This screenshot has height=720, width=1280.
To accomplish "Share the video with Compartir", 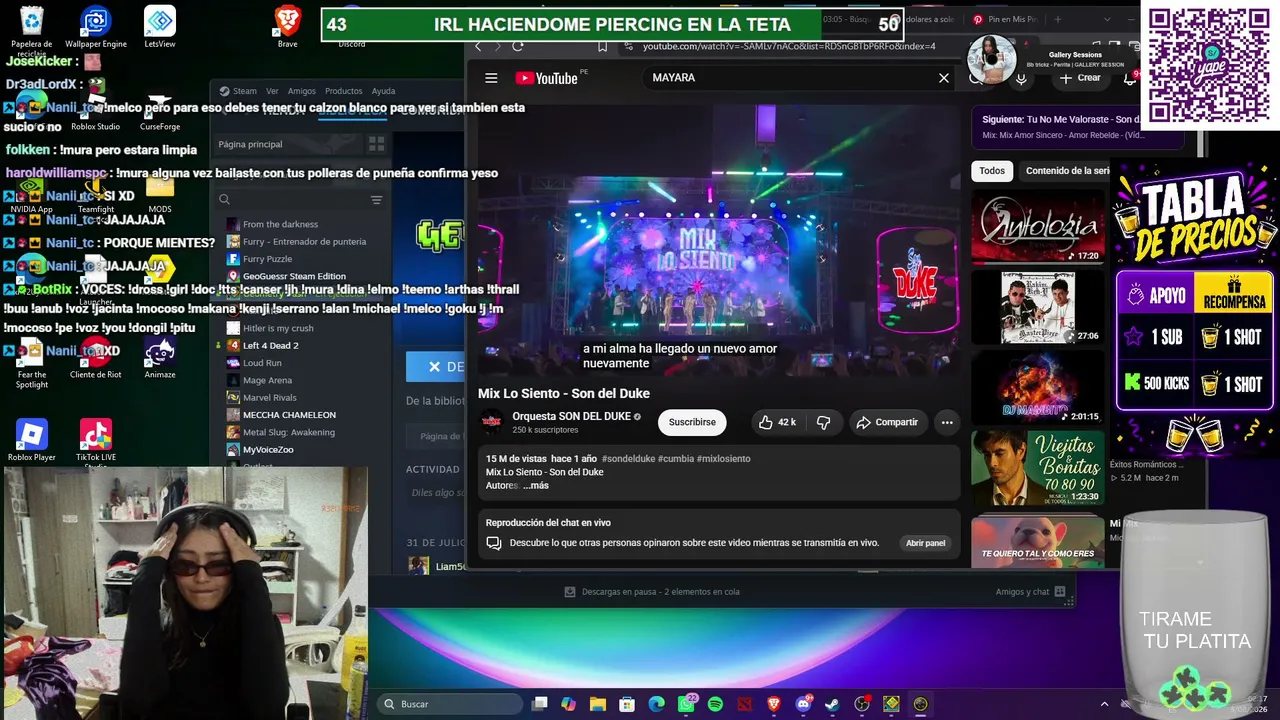I will click(887, 422).
